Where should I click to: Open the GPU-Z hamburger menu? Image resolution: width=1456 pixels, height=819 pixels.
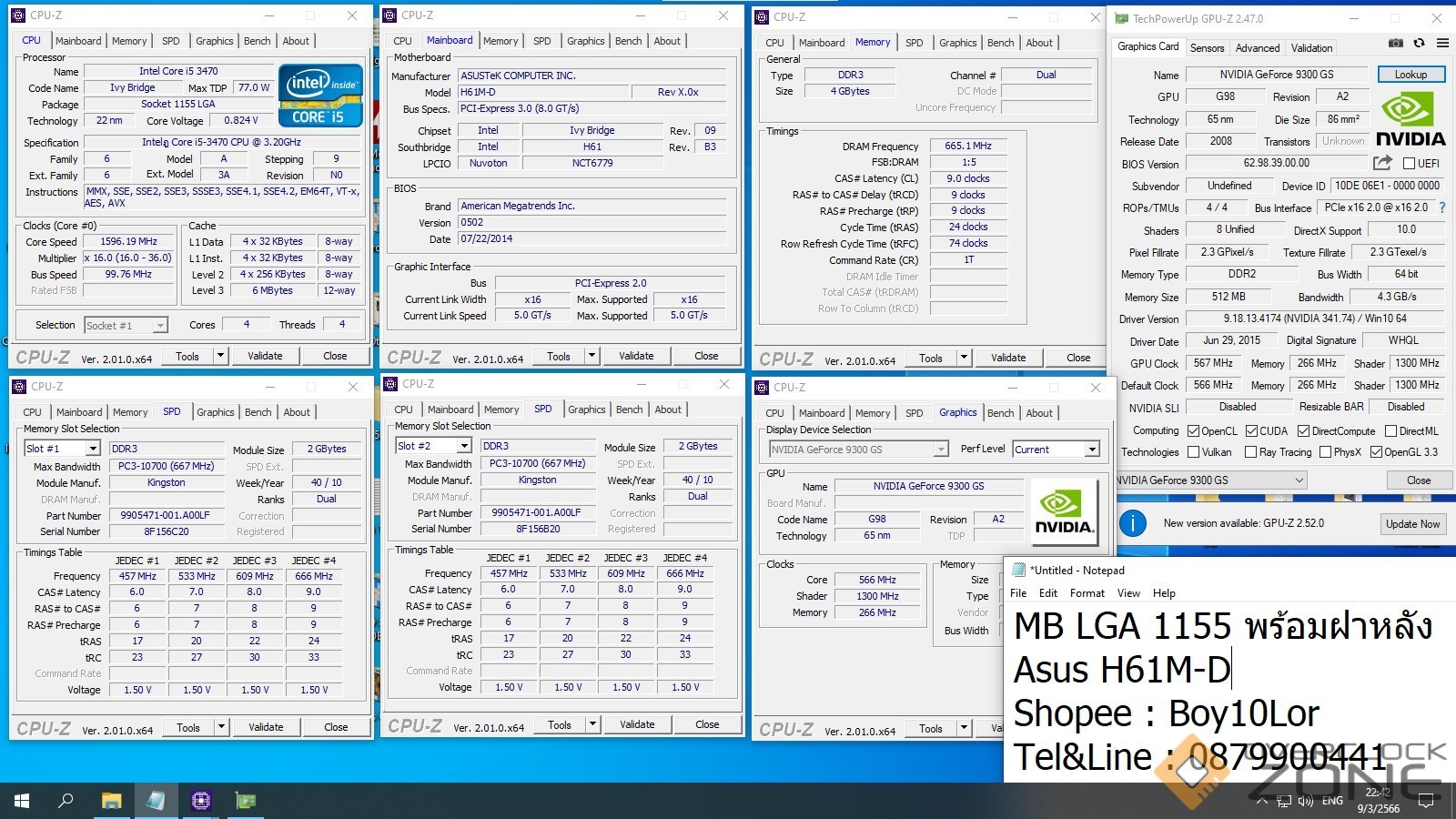[1442, 43]
